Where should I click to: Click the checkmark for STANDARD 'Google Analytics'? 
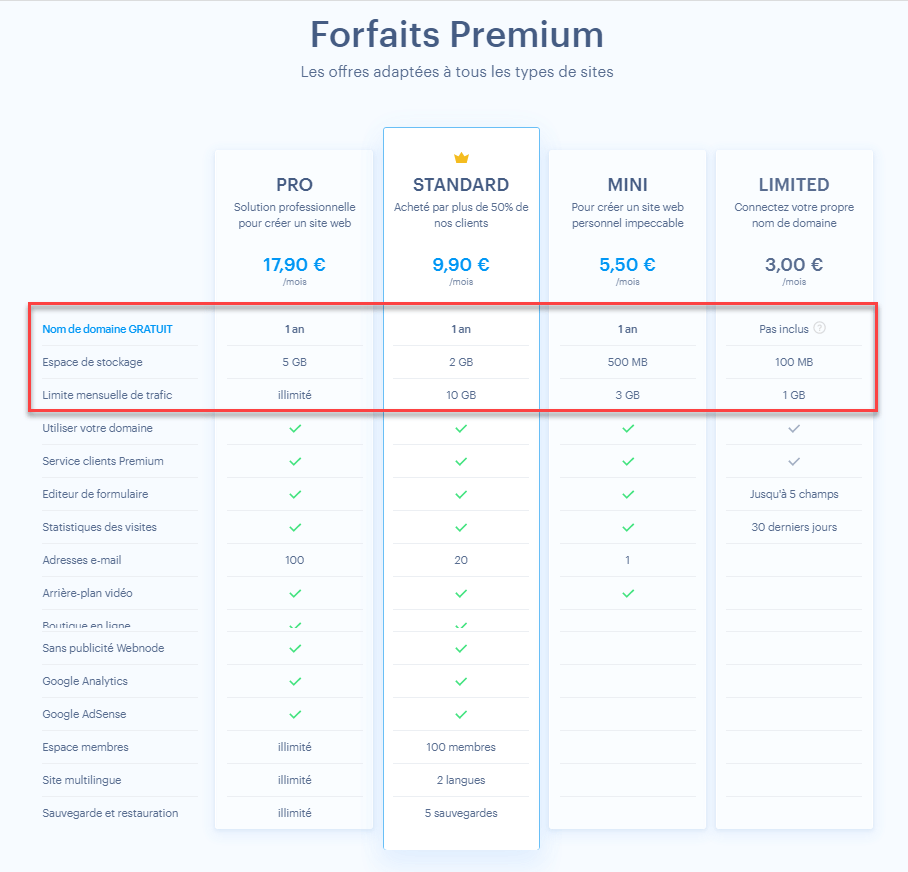point(460,681)
